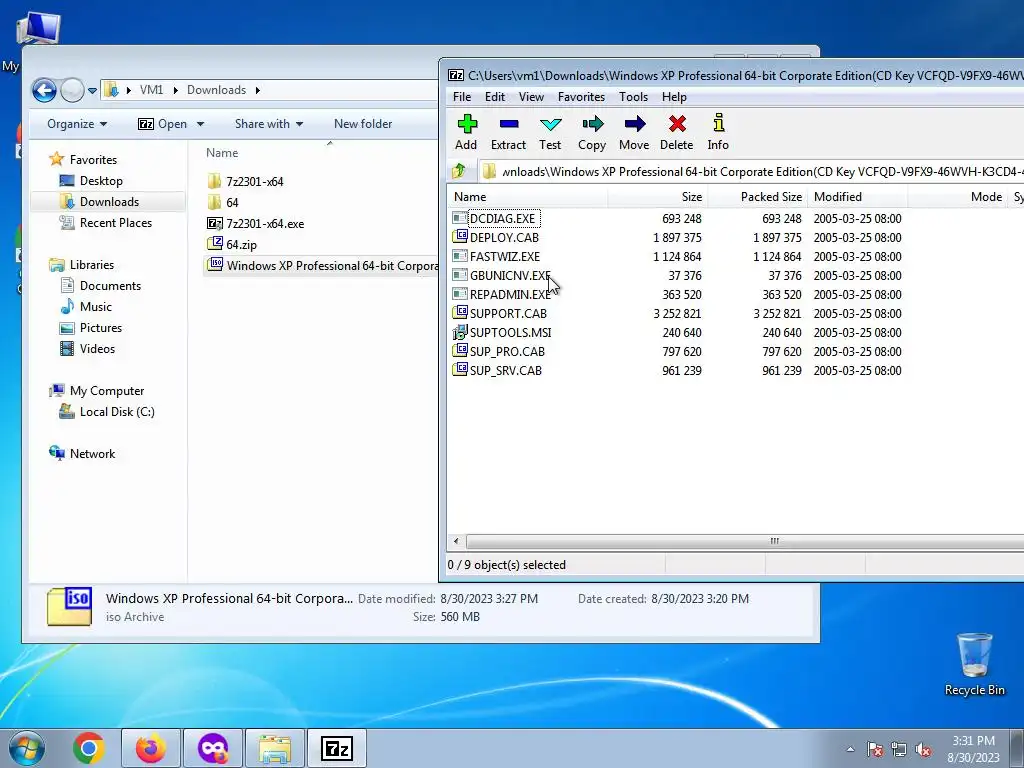This screenshot has width=1024, height=768.
Task: Select SUP_PRO.CAB file entry
Action: click(x=507, y=351)
